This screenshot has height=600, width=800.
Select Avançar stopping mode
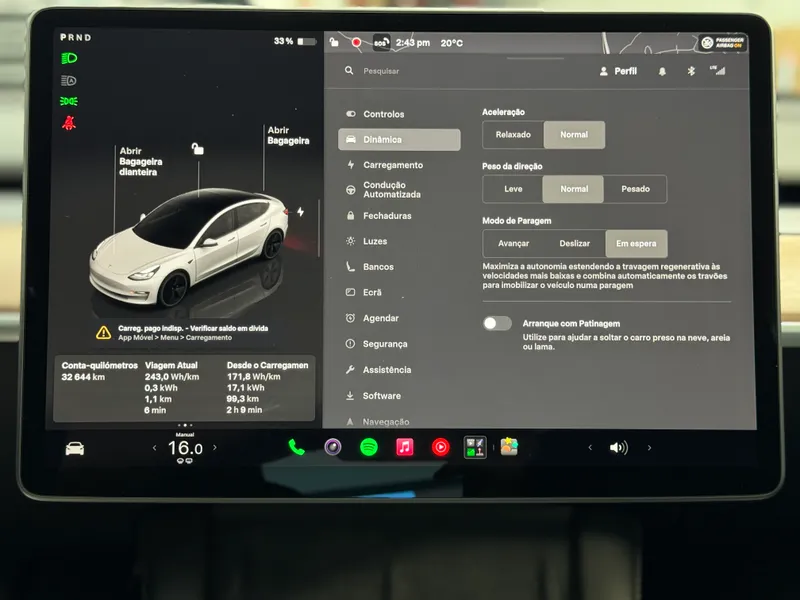[513, 244]
